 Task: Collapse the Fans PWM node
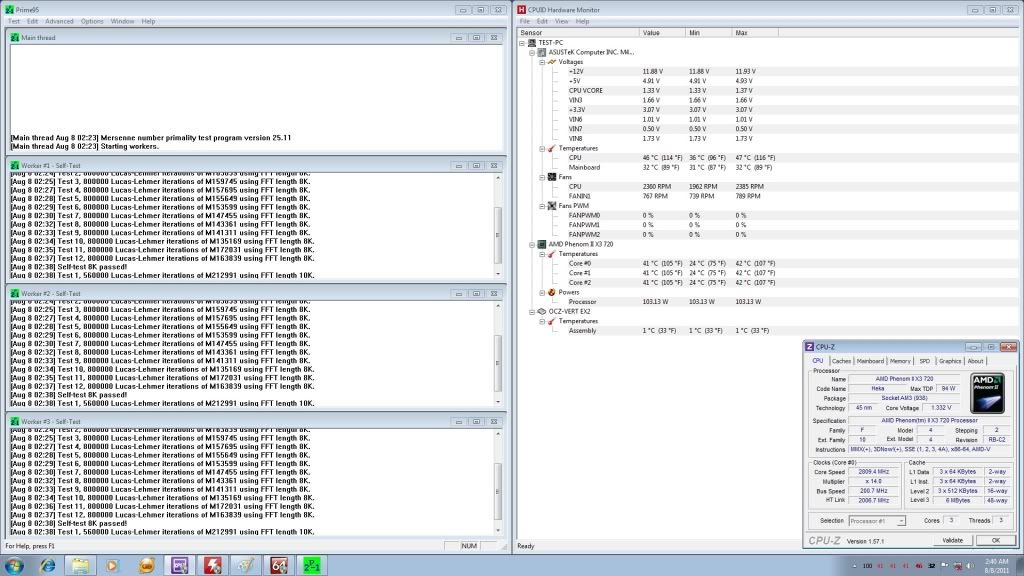pyautogui.click(x=542, y=206)
